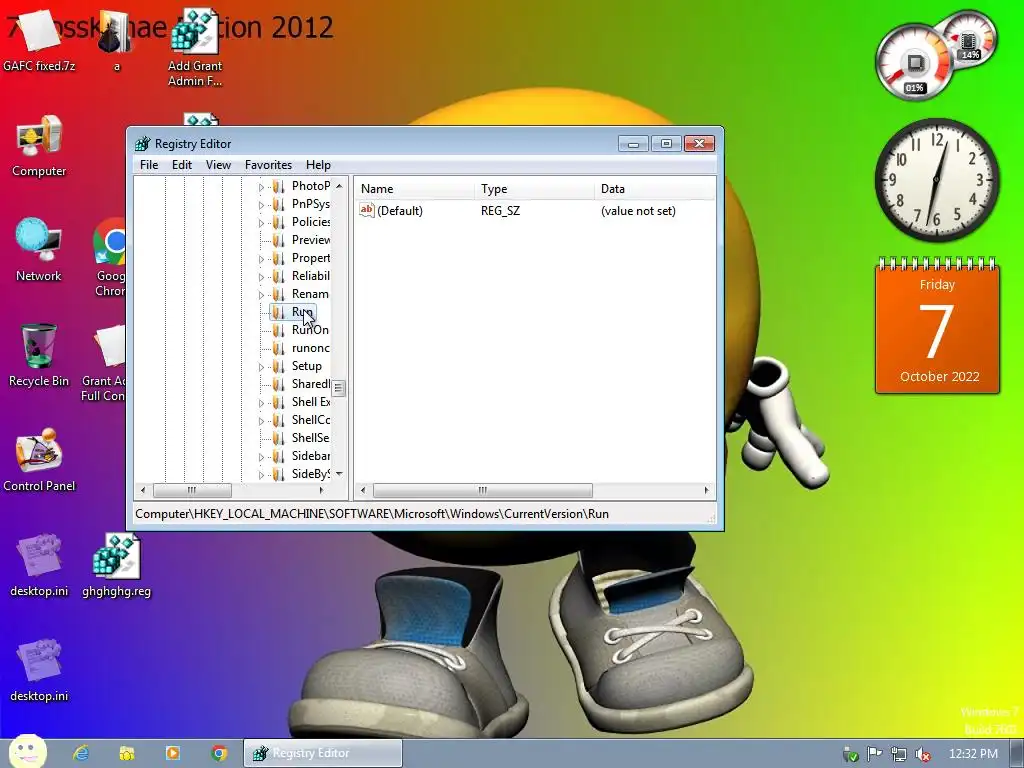
Task: Expand the ShellCc registry key
Action: [x=261, y=421]
